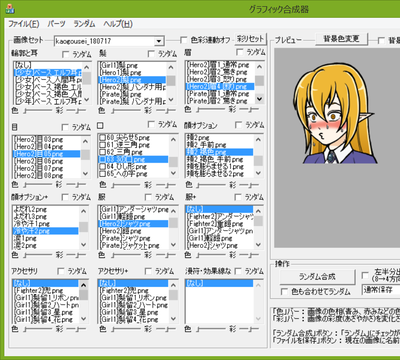Adjust the 色 slider under 輪郭と耳 list
Viewport: 400px width, 360px height.
click(x=38, y=111)
